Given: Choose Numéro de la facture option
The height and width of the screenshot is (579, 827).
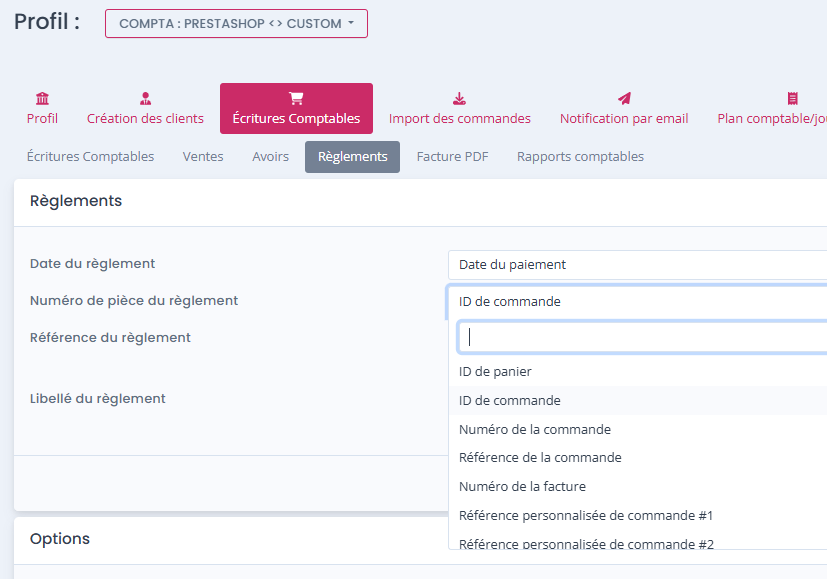Looking at the screenshot, I should pyautogui.click(x=638, y=486).
